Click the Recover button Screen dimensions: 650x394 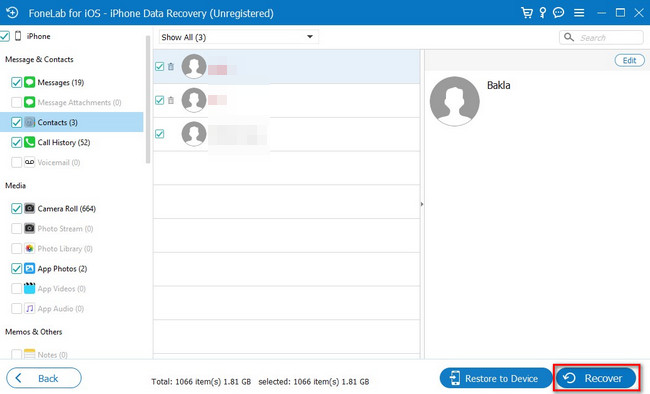[596, 378]
